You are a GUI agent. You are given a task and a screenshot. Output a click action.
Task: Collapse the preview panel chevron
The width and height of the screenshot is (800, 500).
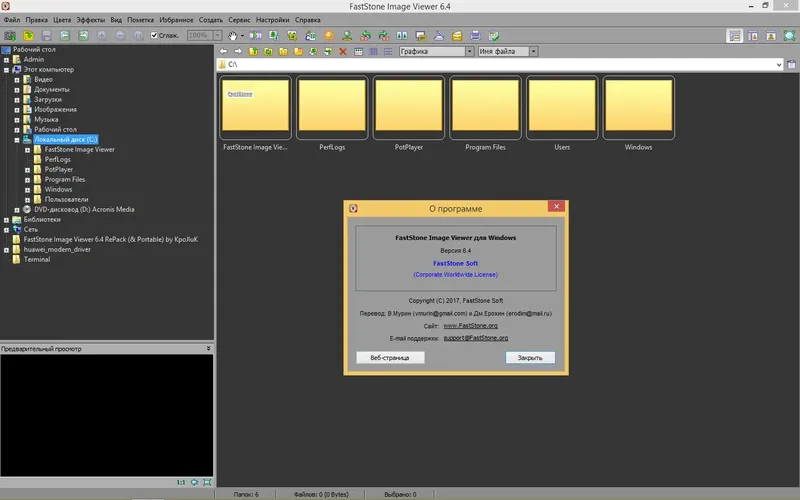tap(208, 348)
